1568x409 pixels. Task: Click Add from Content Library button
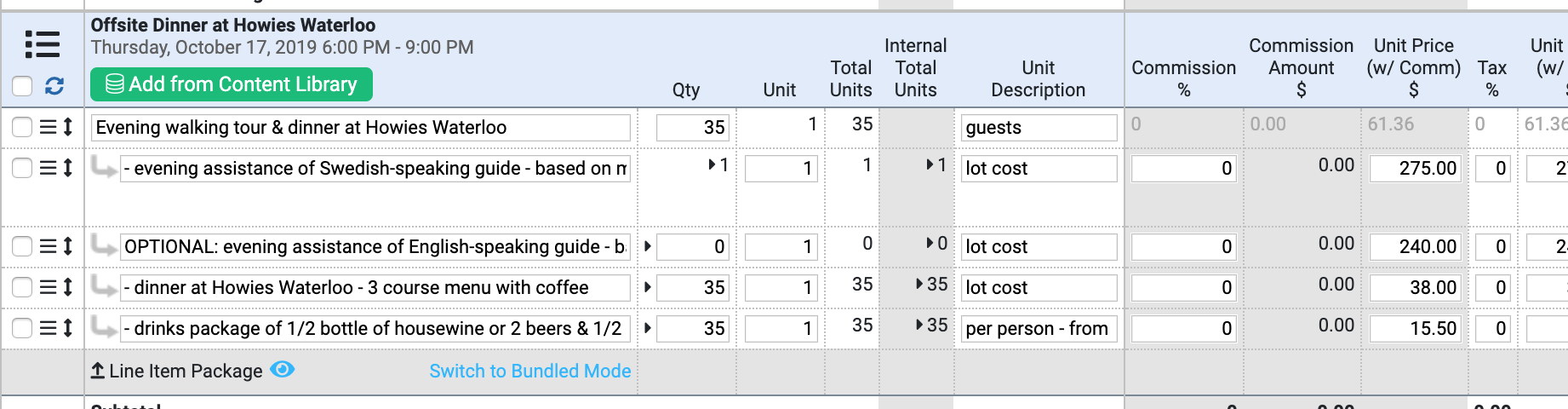232,84
